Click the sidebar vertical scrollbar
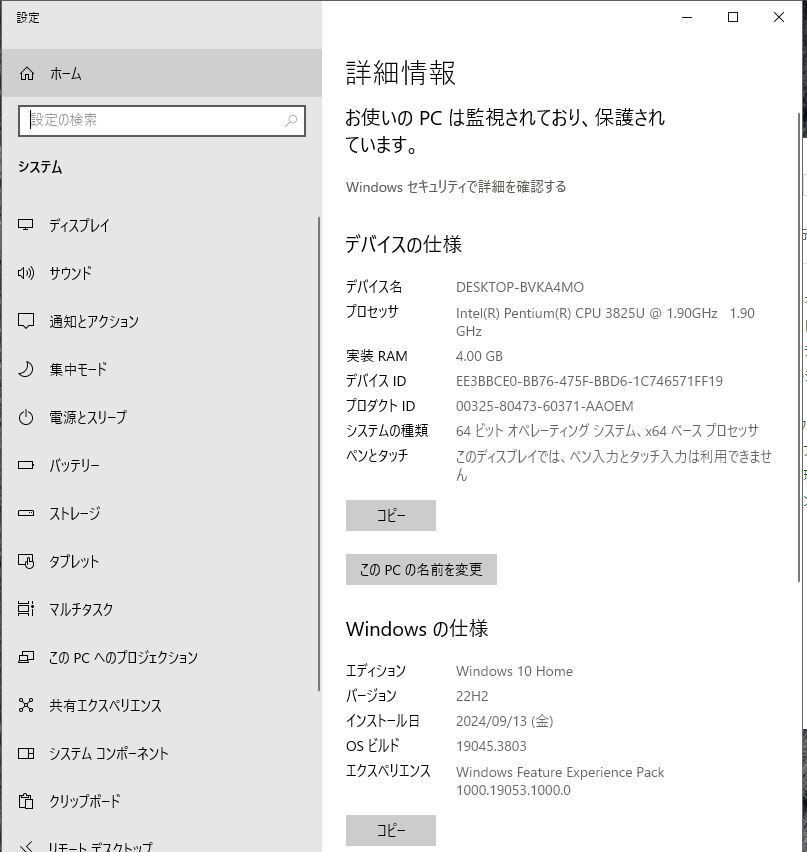This screenshot has height=852, width=807. [319, 454]
